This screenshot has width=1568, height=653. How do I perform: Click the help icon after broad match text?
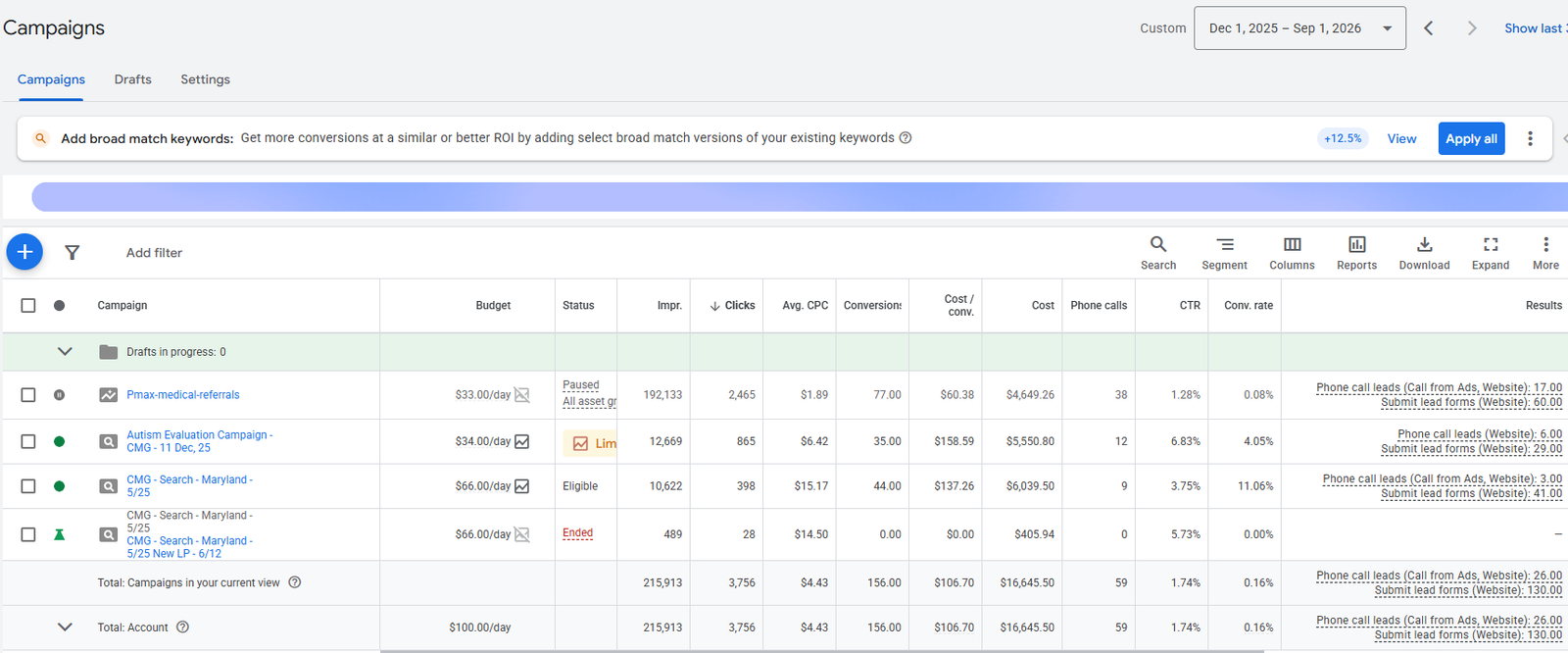click(x=906, y=138)
